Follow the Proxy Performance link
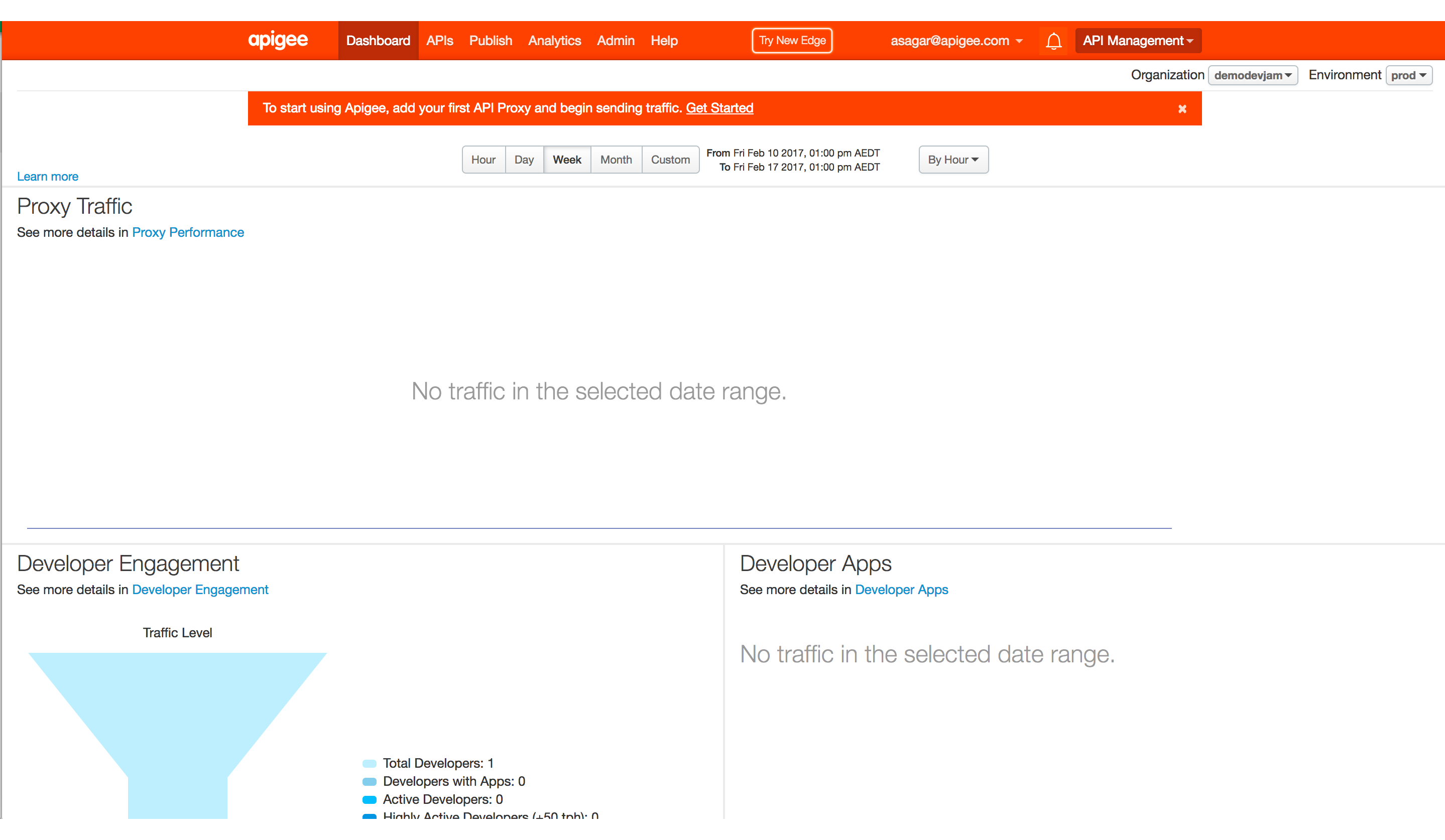The height and width of the screenshot is (840, 1445). (187, 233)
